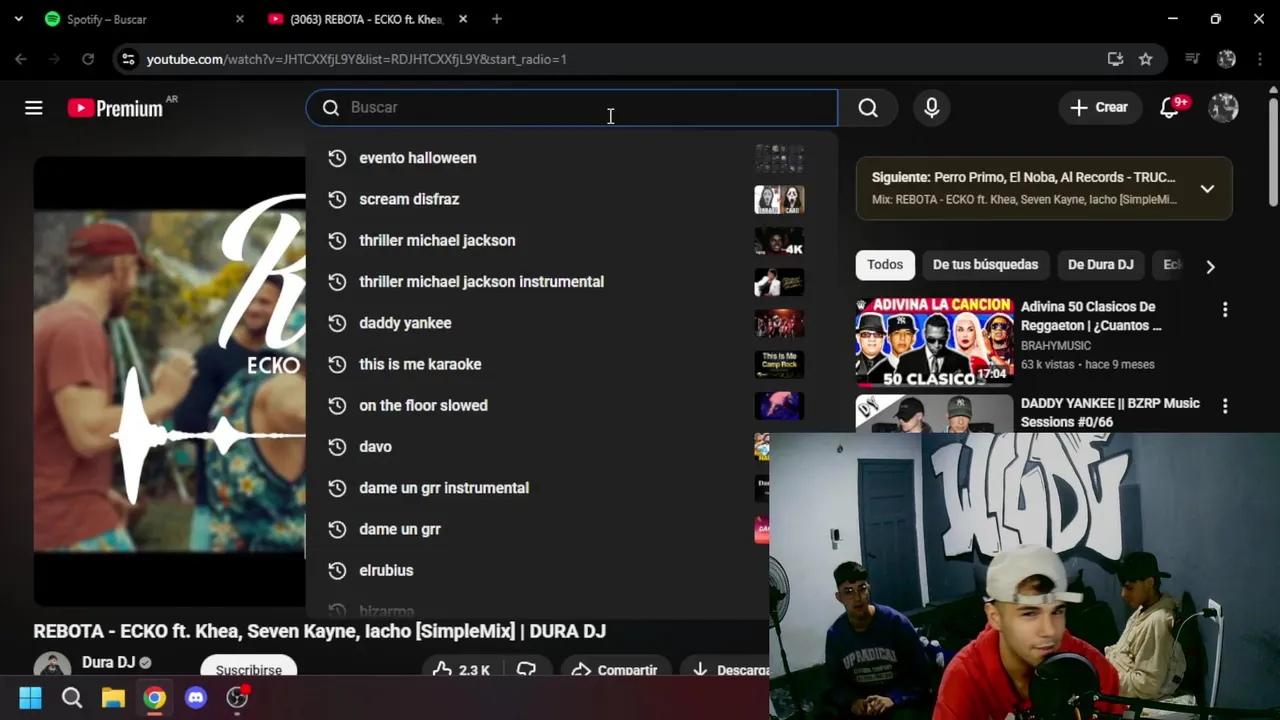Open tab search dropdown arrow

coord(18,19)
